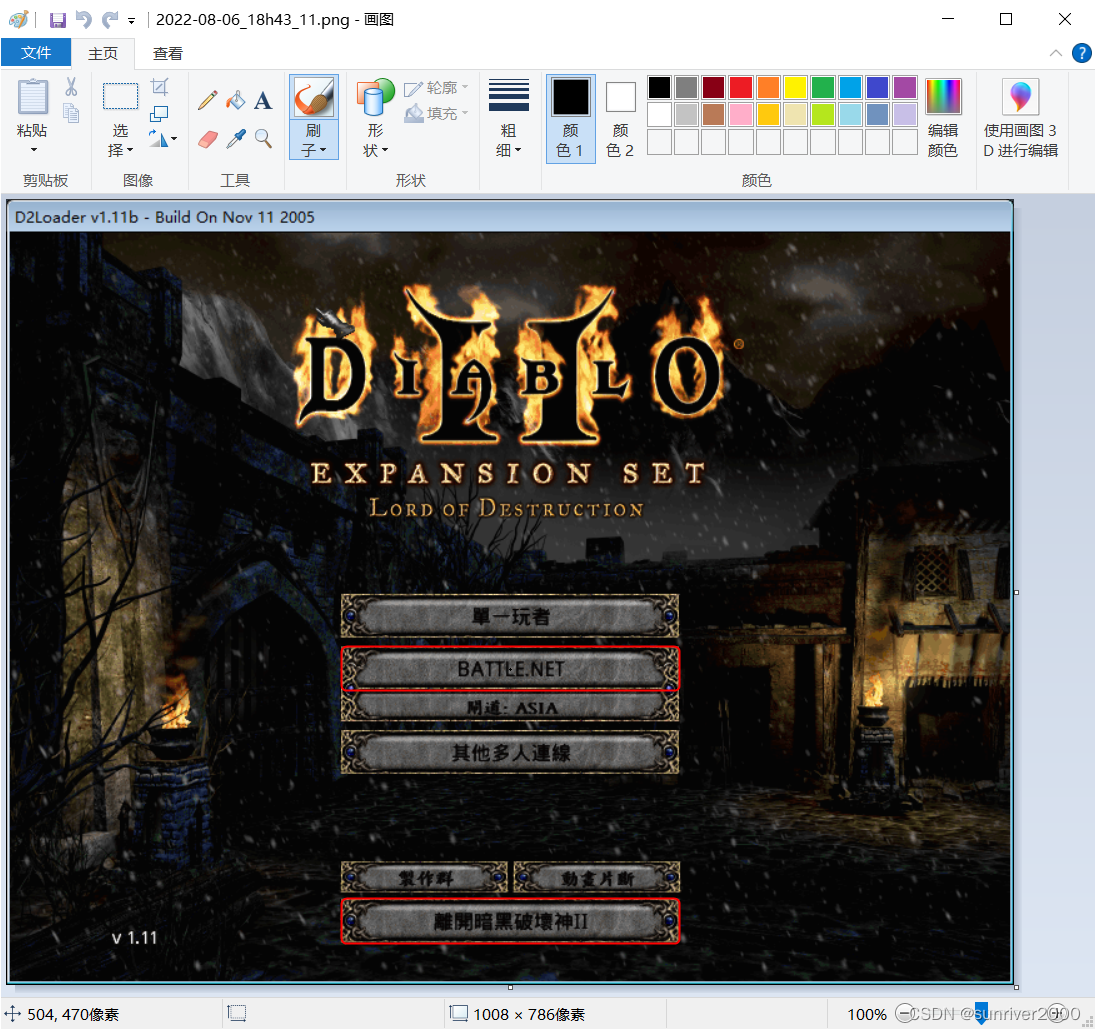Select the Color picker eyedropper tool
This screenshot has width=1096, height=1030.
click(x=236, y=138)
